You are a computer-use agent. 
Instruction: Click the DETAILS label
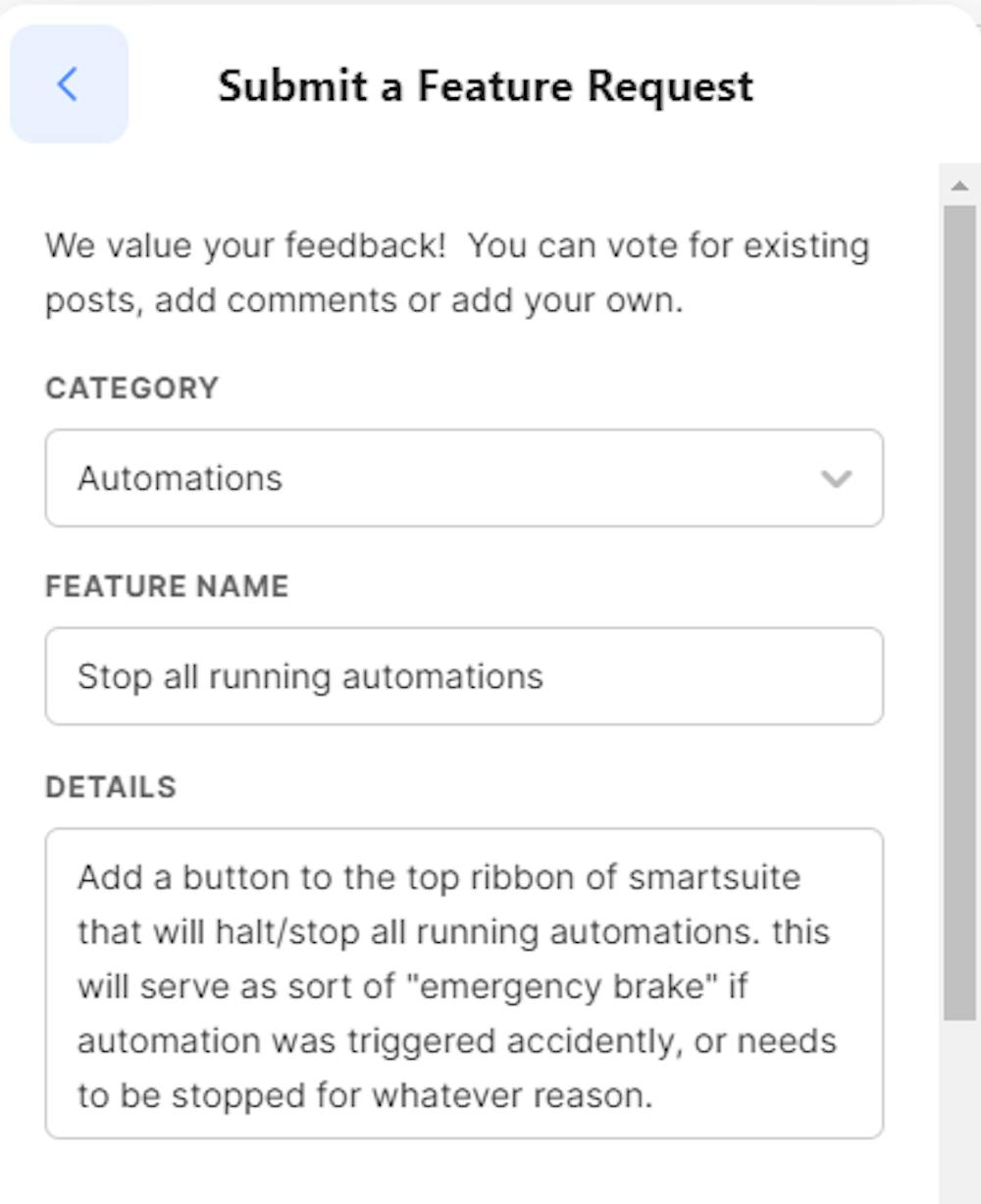coord(110,786)
